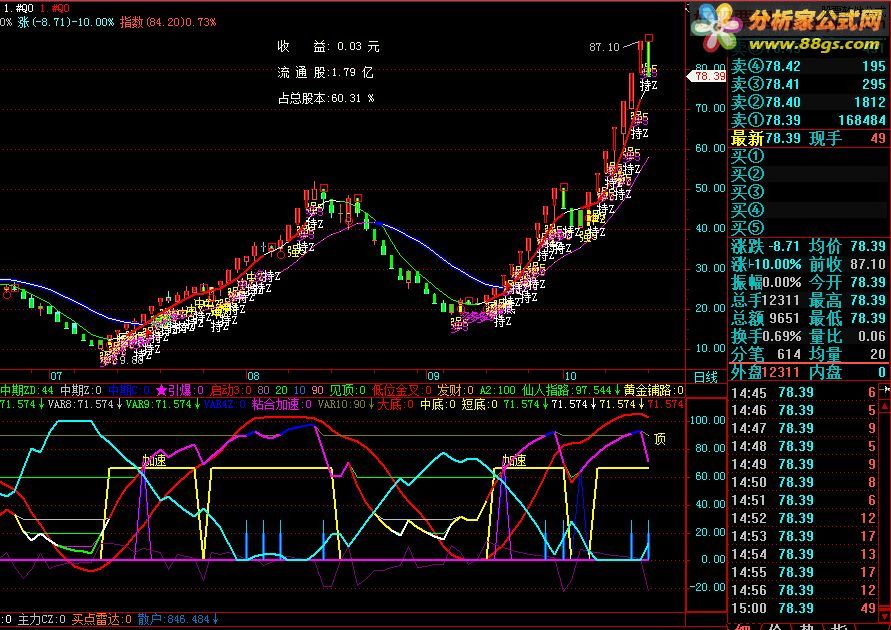Click the 主力CZ:0 label at bottom
Screen dimensions: 891x630
point(41,619)
